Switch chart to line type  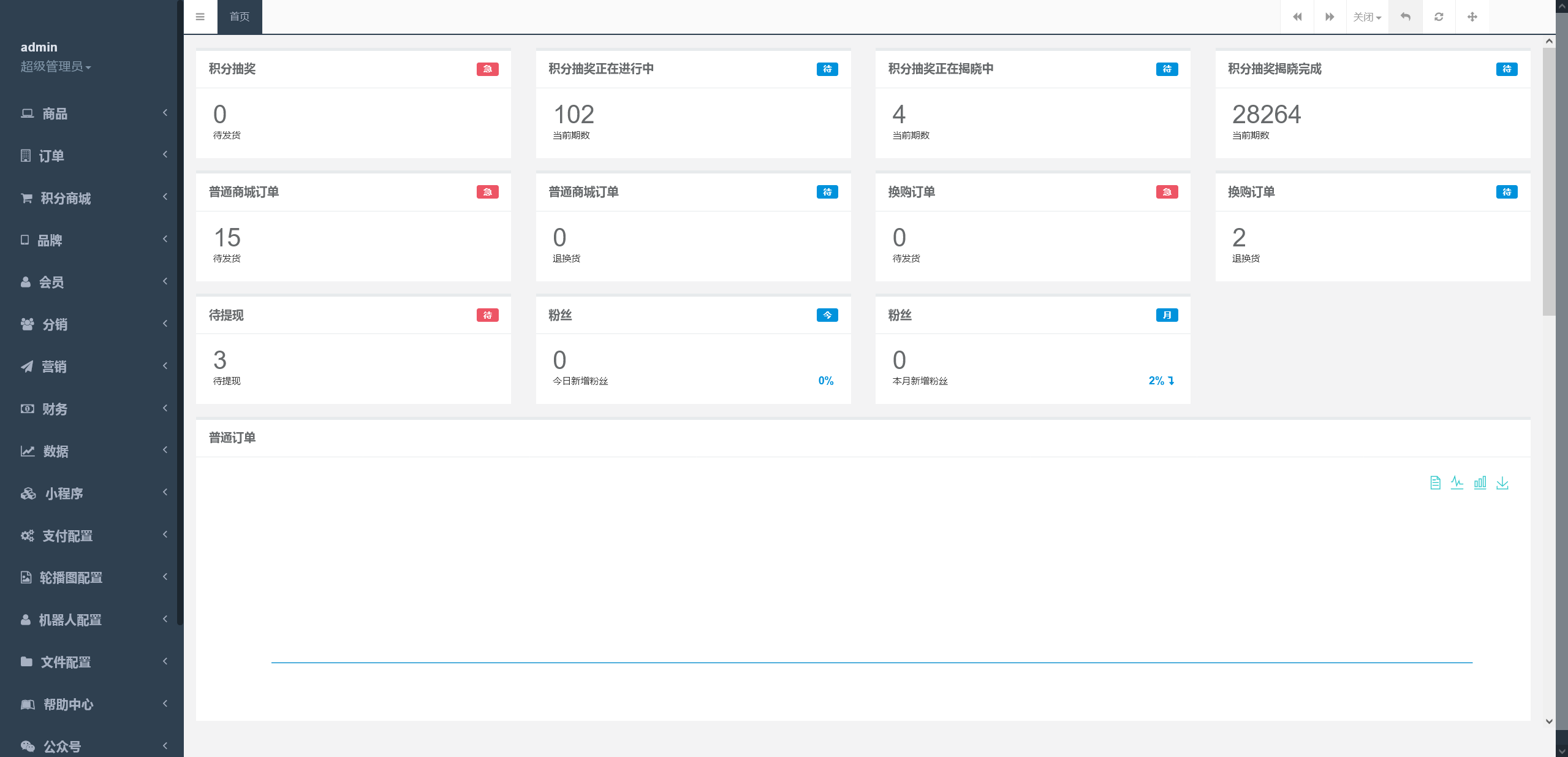[1457, 483]
